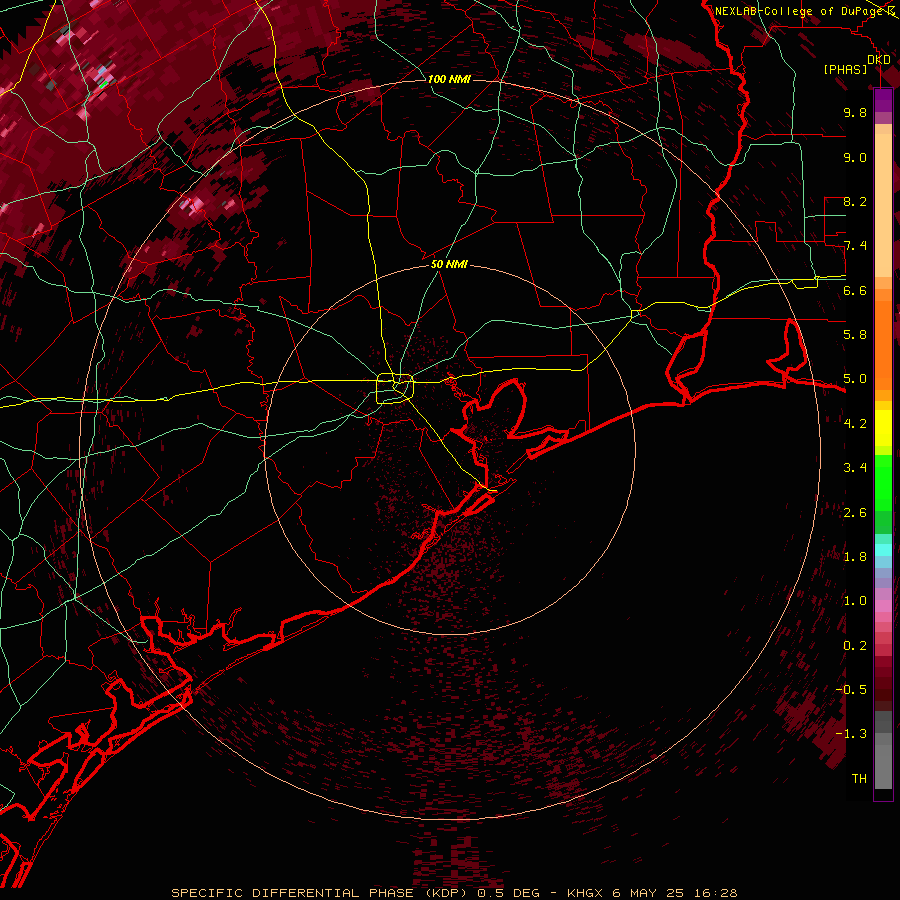Click the KHGX radar site identifier
This screenshot has width=900, height=900.
585,893
